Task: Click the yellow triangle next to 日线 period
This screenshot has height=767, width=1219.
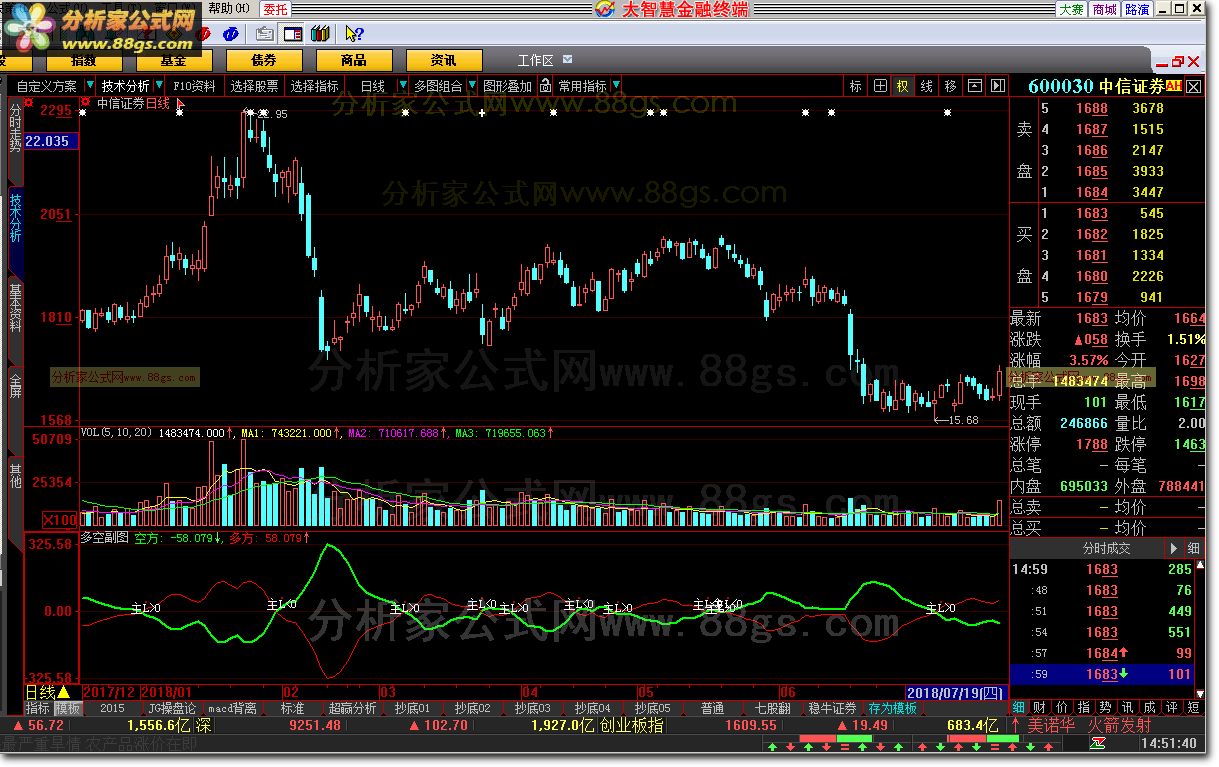Action: 64,692
